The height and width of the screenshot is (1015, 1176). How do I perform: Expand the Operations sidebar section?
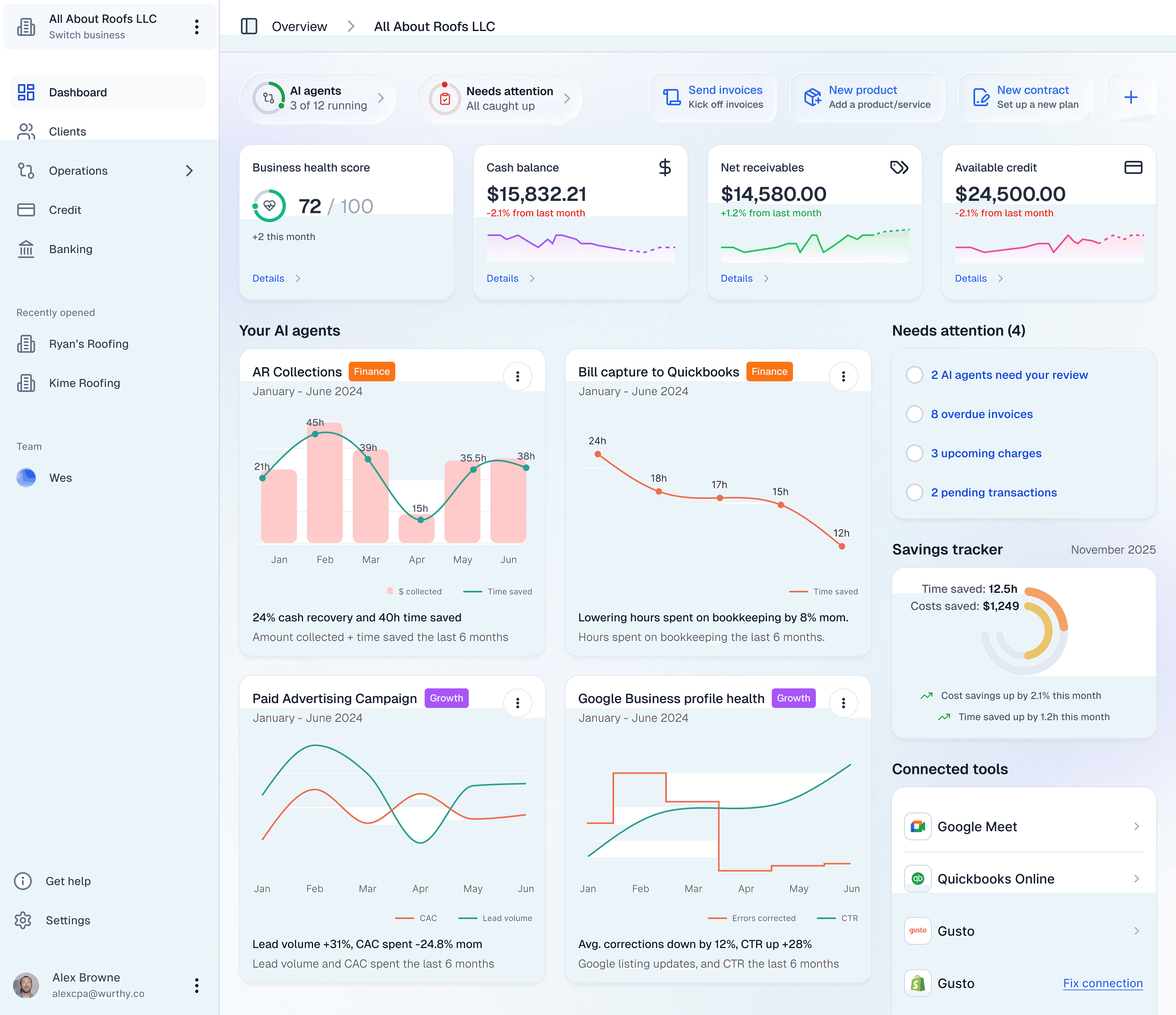click(x=189, y=171)
